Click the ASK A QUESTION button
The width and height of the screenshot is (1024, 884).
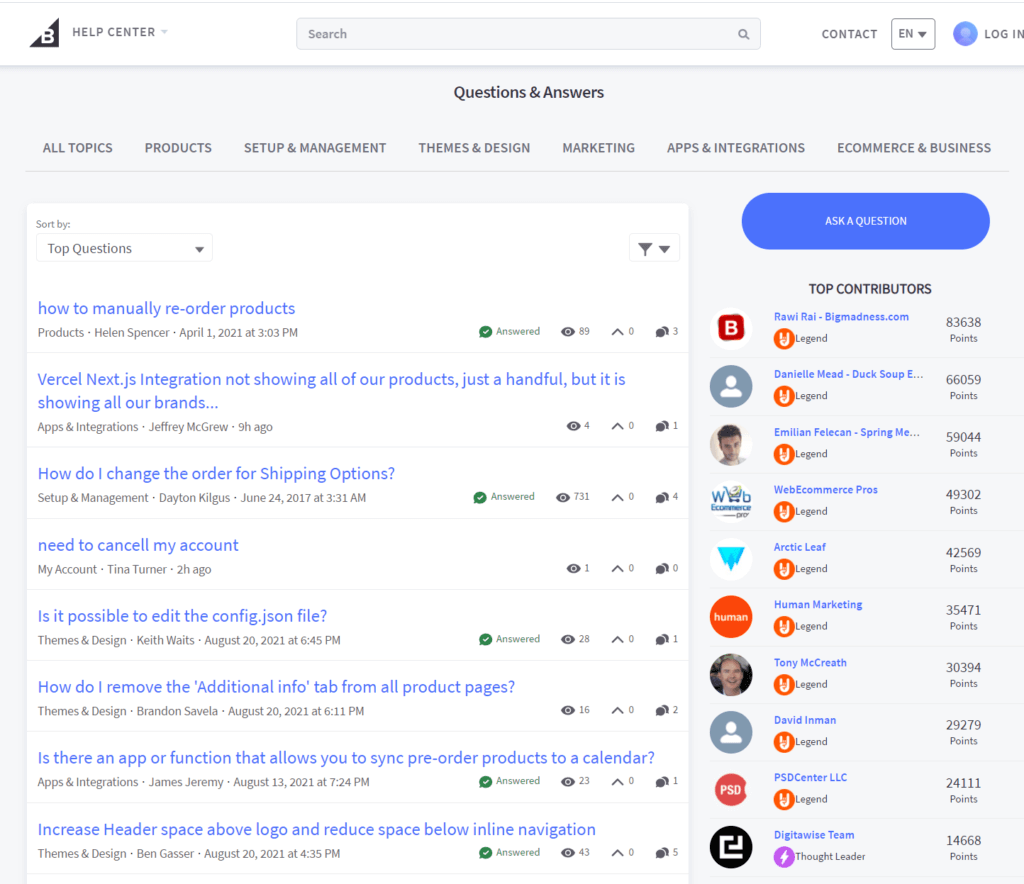pos(865,221)
